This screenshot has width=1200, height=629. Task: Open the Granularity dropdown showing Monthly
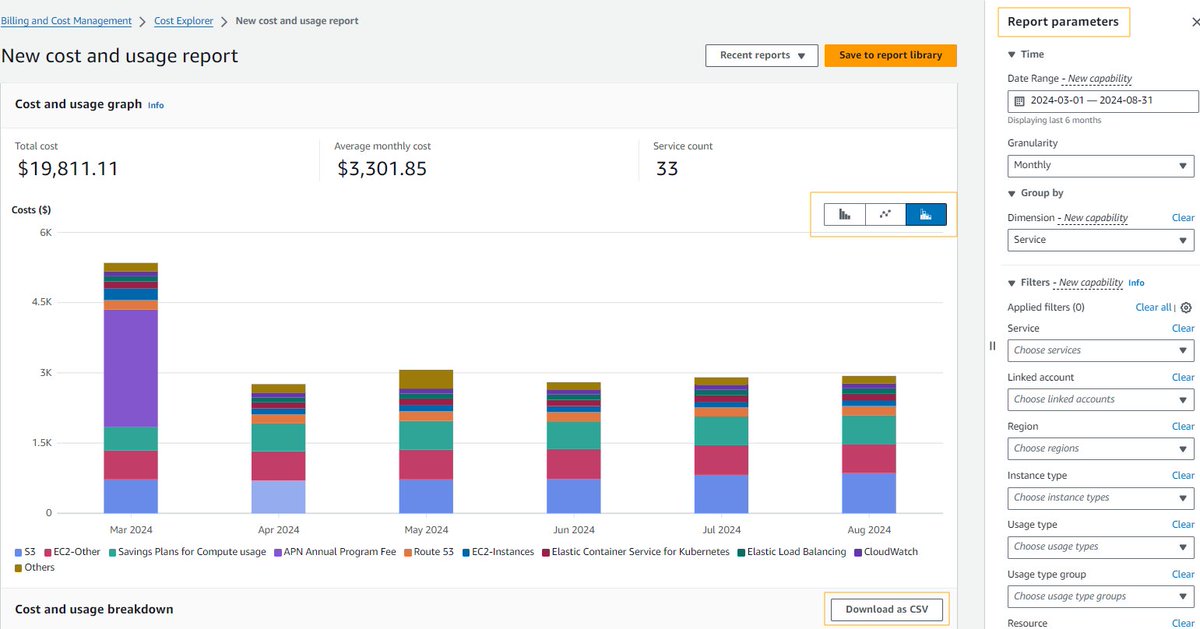click(1100, 165)
